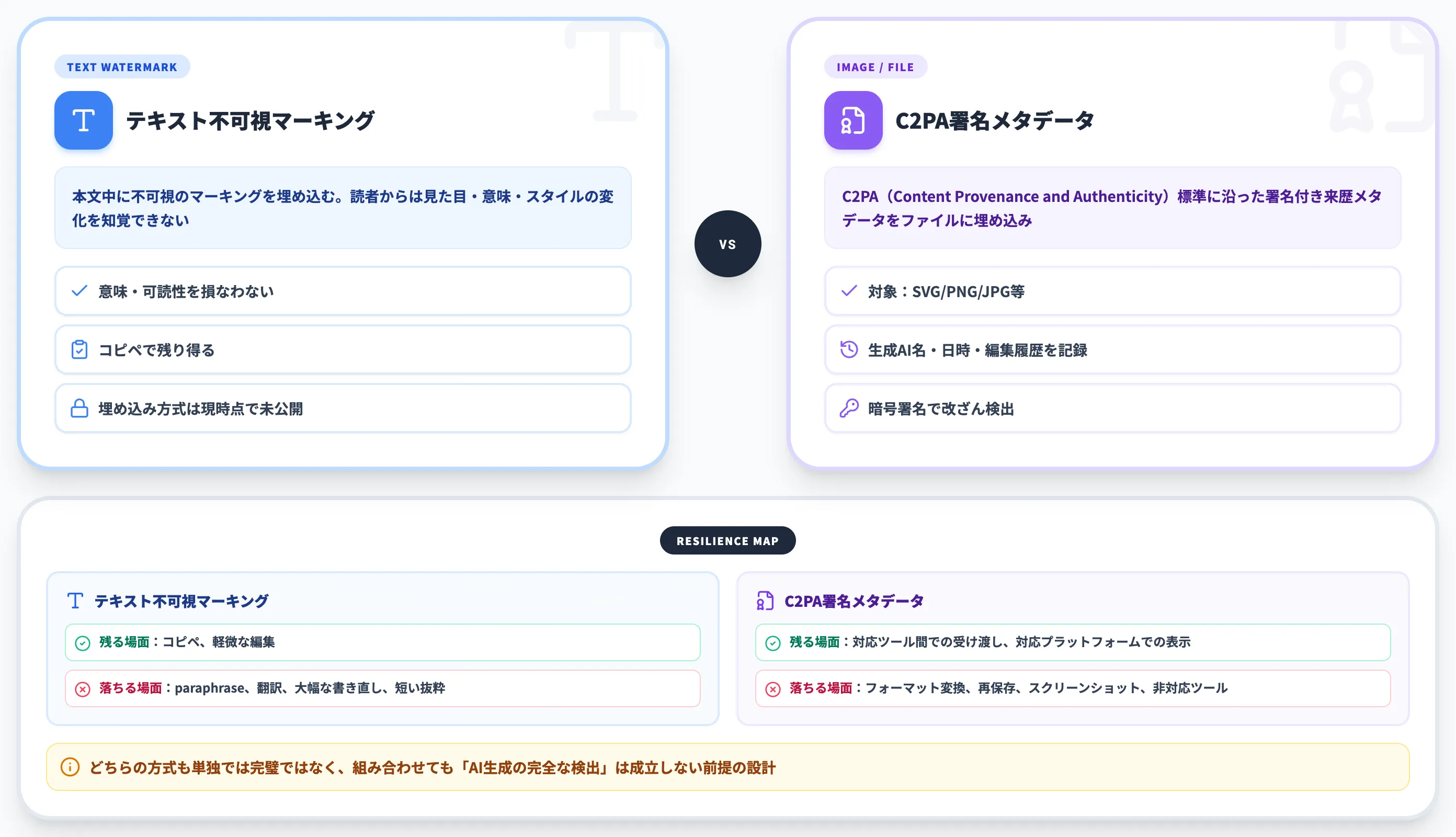Click the VS circle between the cards
Screen dimensions: 1456x837
point(727,244)
